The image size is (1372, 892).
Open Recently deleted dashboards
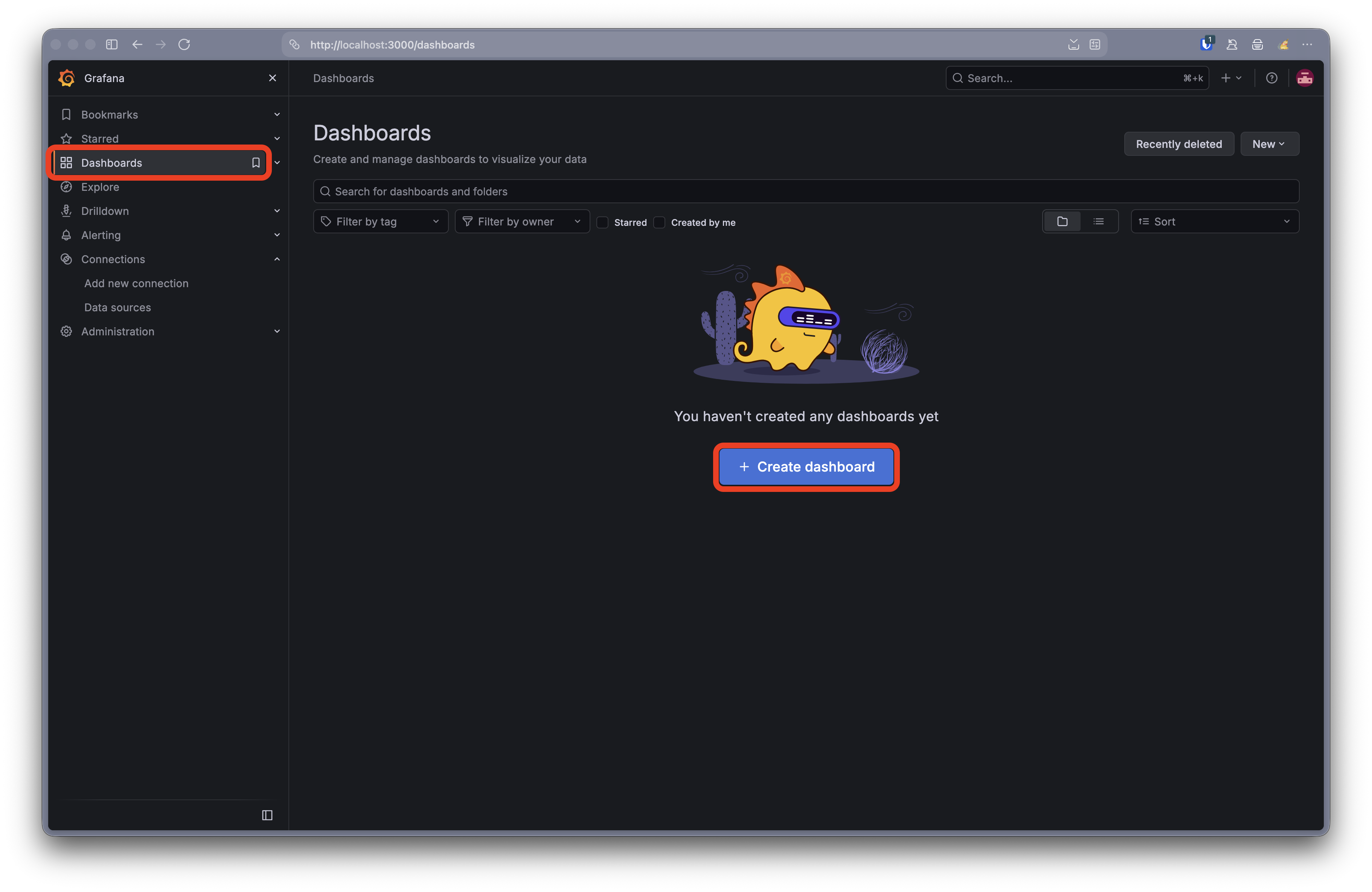(x=1178, y=144)
